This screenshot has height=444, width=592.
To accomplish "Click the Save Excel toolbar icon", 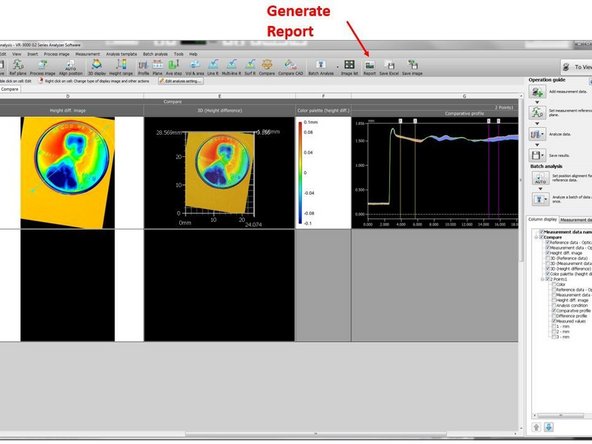I will (389, 67).
